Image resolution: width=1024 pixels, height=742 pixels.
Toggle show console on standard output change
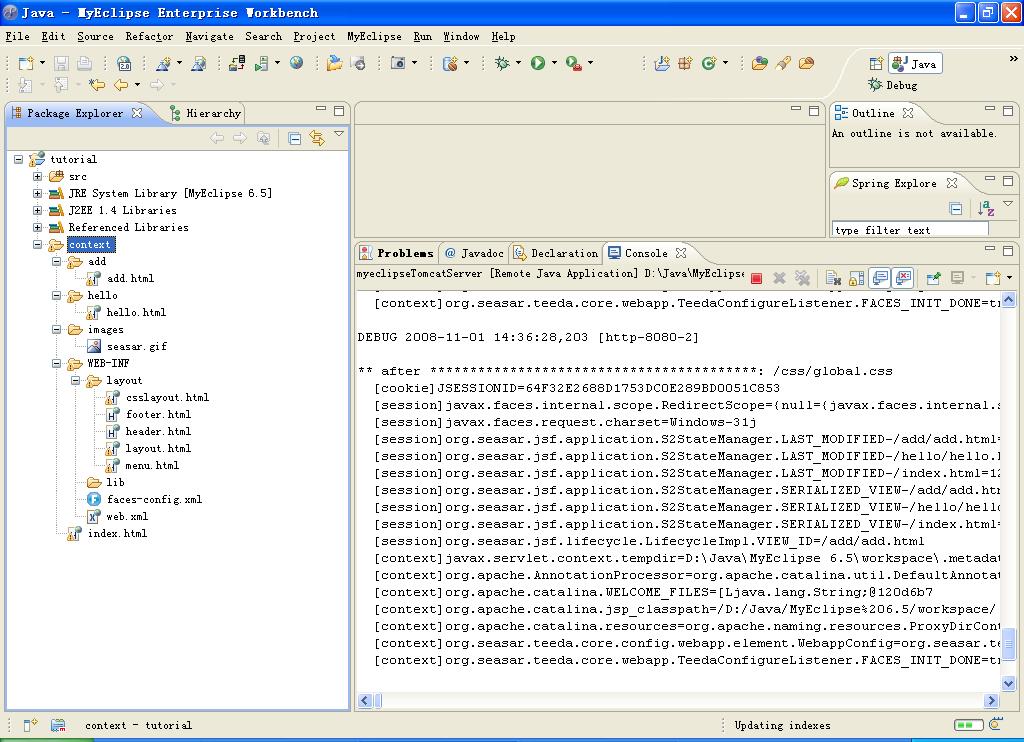(880, 278)
